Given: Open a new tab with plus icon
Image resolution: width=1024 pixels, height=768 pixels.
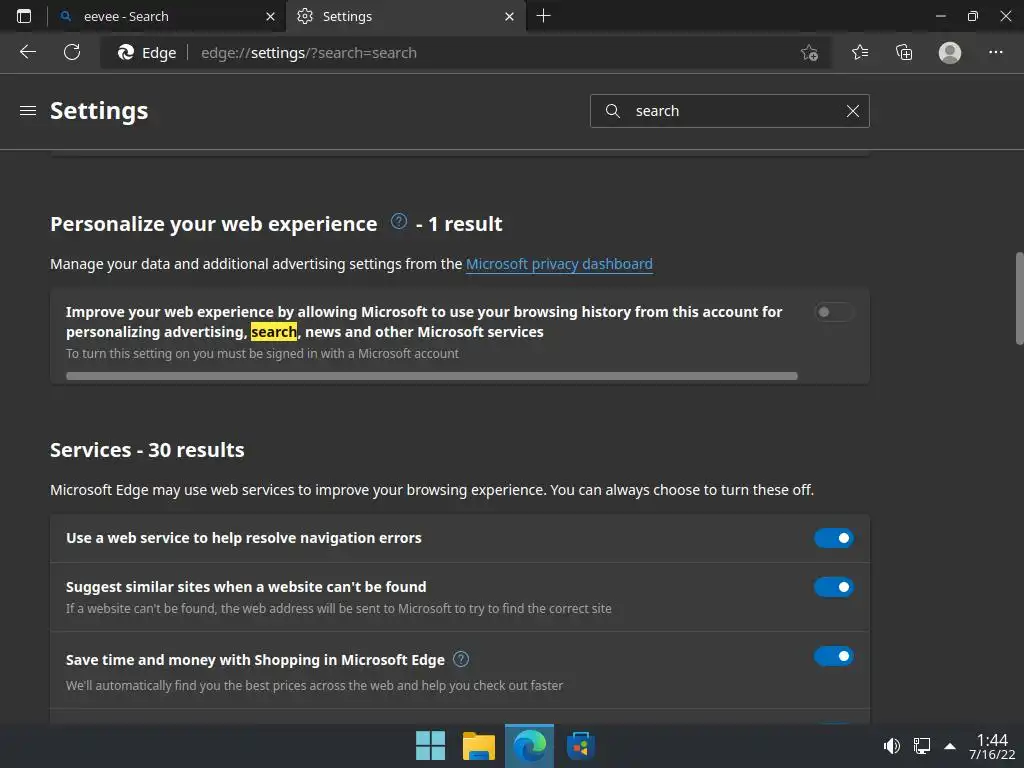Looking at the screenshot, I should (x=543, y=16).
